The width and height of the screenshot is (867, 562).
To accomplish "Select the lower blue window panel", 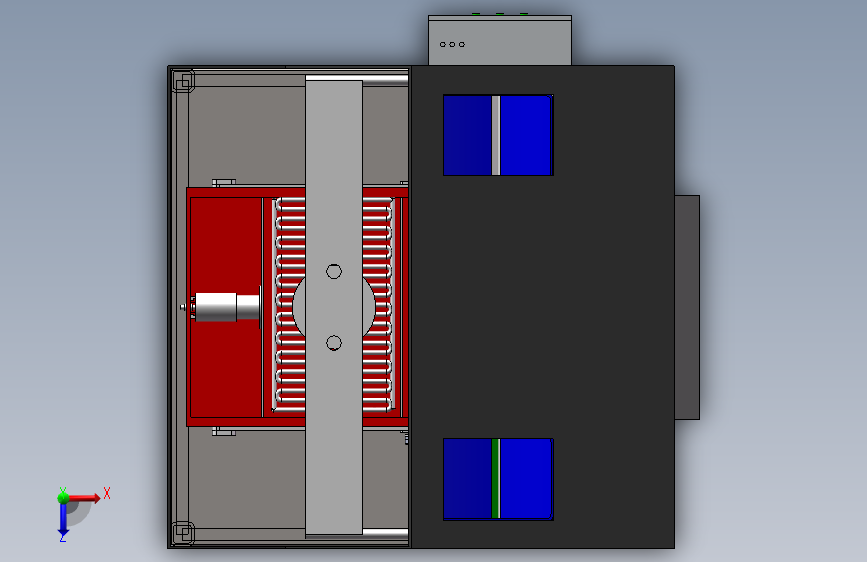I will pos(498,479).
